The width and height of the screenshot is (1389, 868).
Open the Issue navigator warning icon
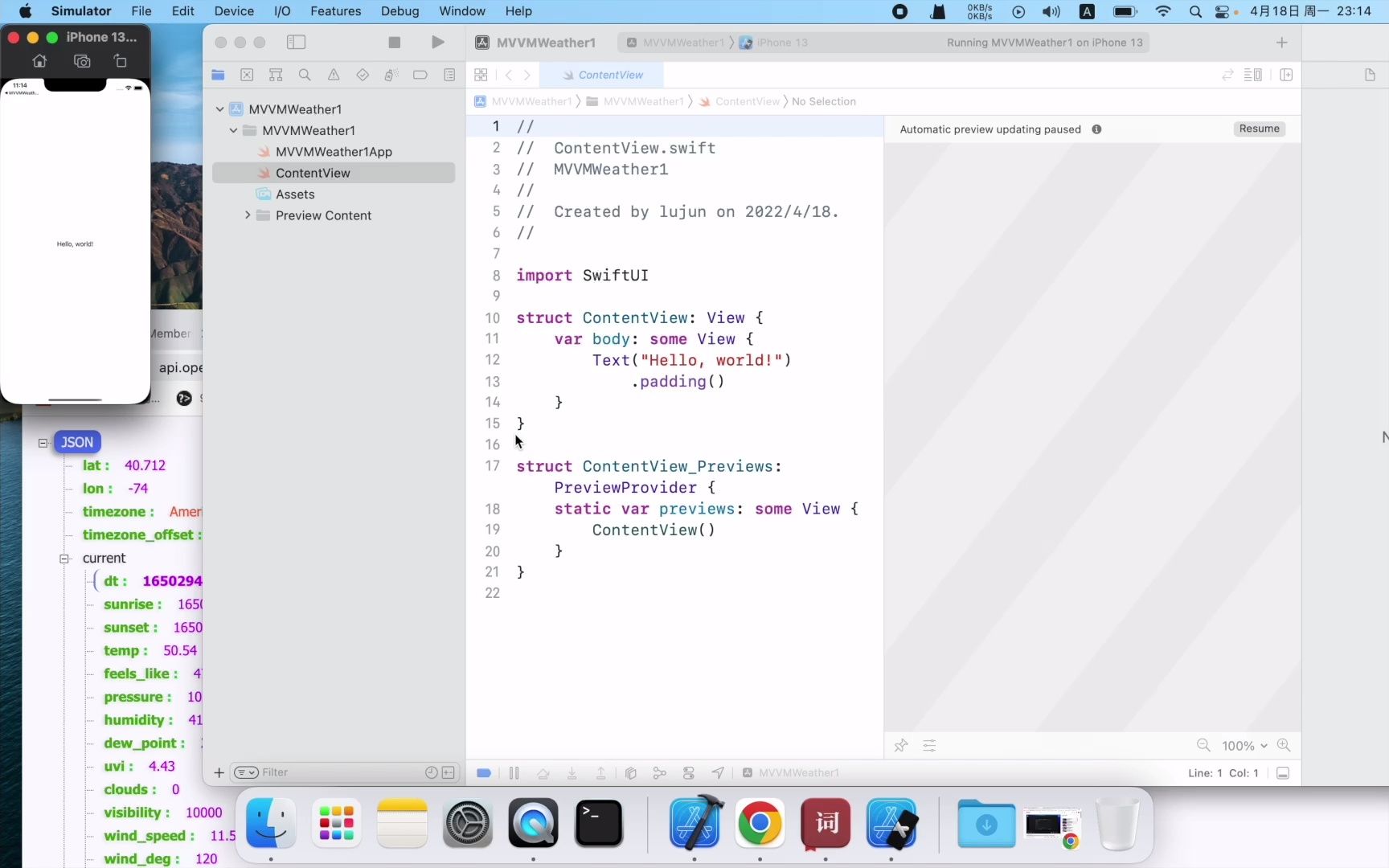334,75
